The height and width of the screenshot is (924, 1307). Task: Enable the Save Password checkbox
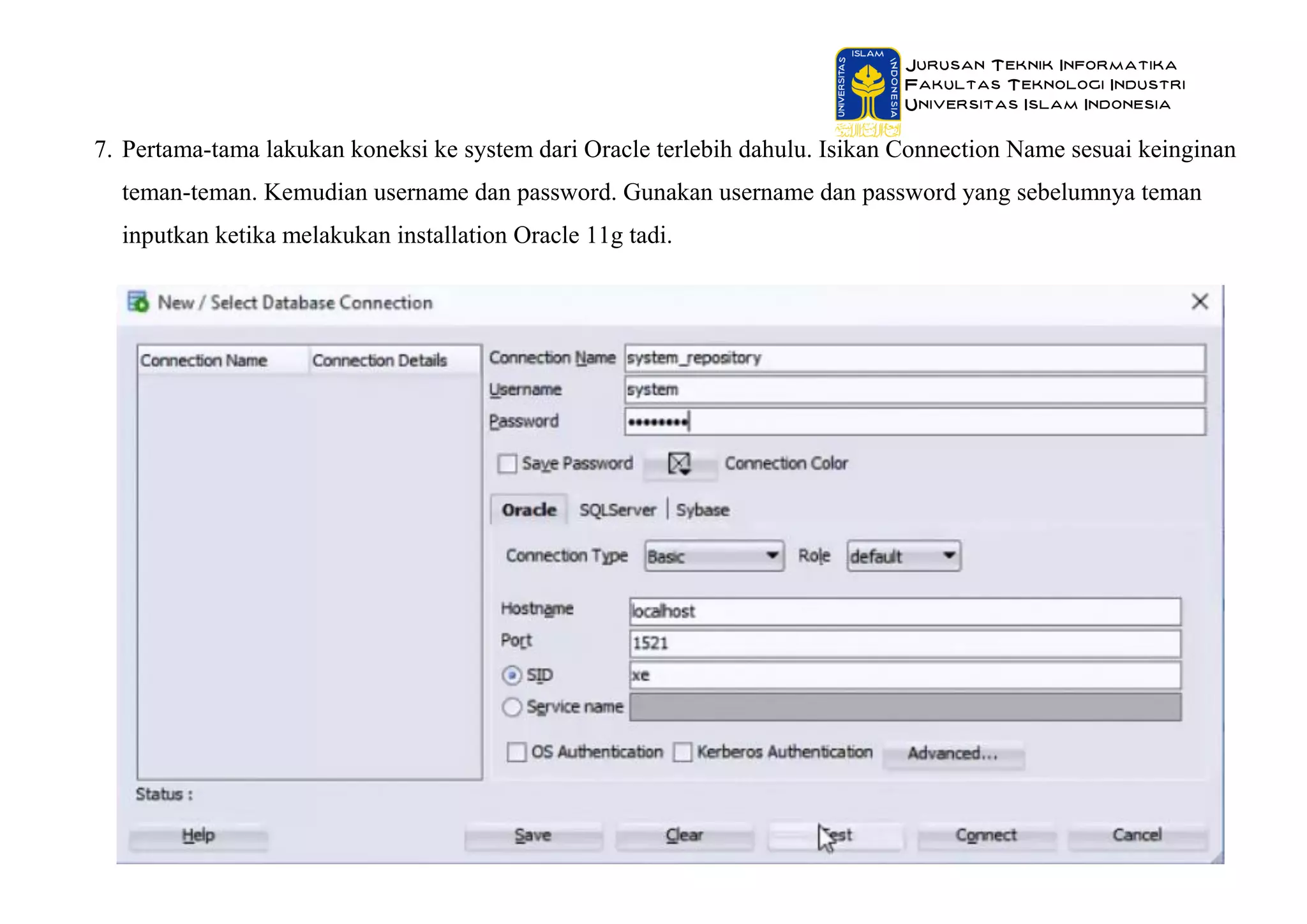pos(507,463)
